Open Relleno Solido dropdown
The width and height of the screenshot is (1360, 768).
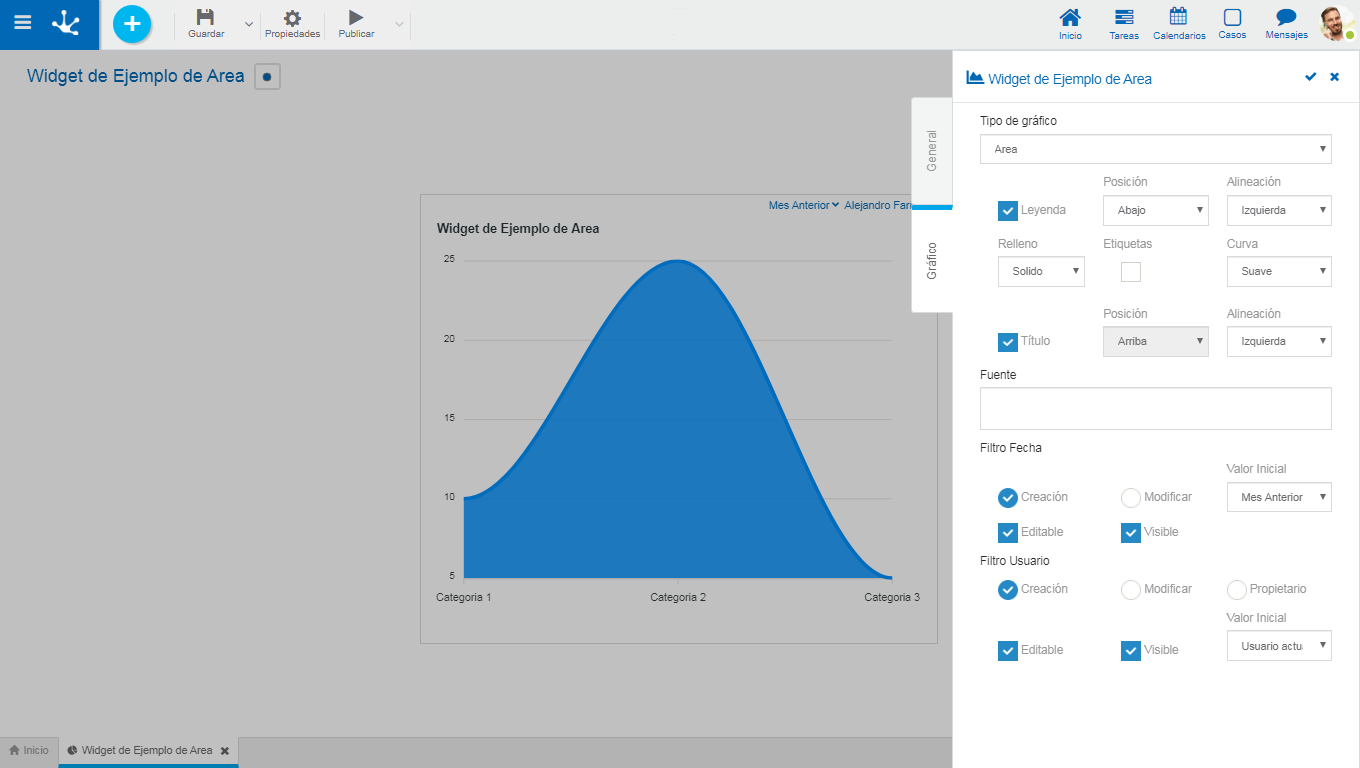tap(1041, 271)
